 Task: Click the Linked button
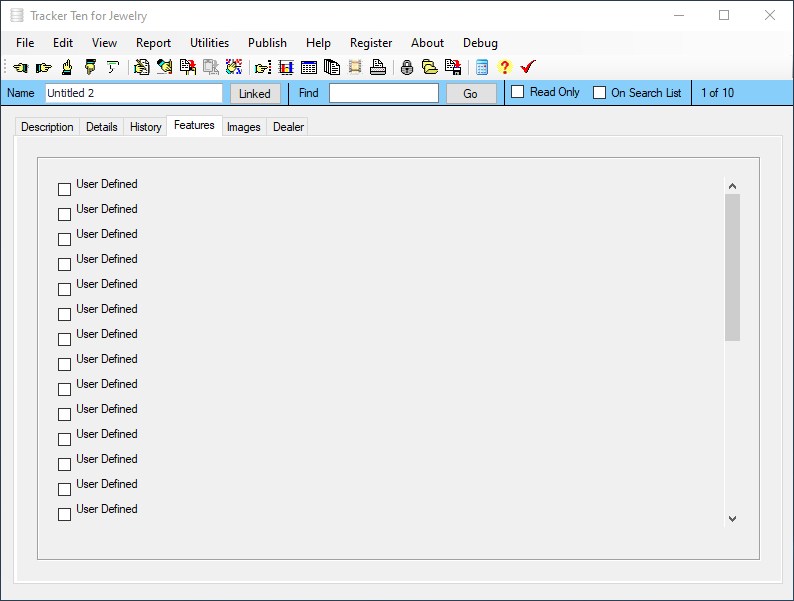coord(255,94)
